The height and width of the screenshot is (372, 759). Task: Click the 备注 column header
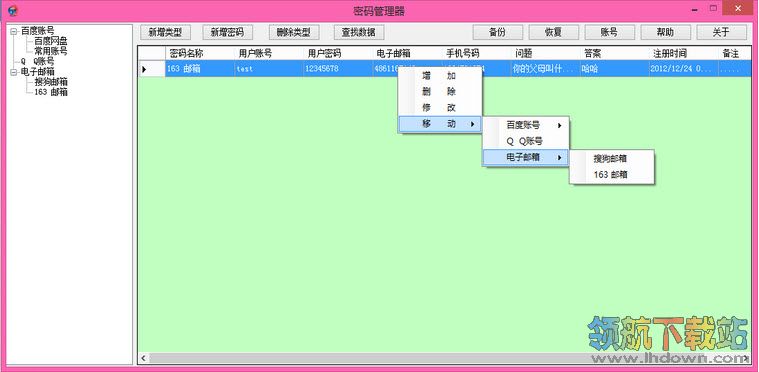coord(735,53)
